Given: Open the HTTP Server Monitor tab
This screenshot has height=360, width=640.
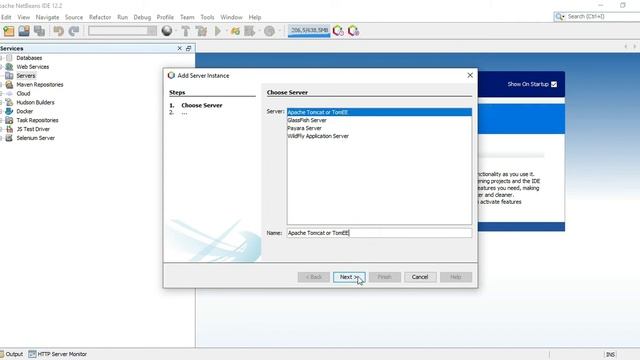Looking at the screenshot, I should point(58,354).
